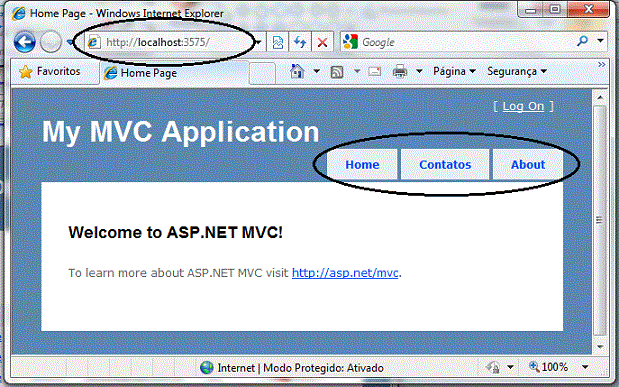Viewport: 619px width, 387px height.
Task: Click the Modo Protegido: Ativado status text
Action: (323, 368)
